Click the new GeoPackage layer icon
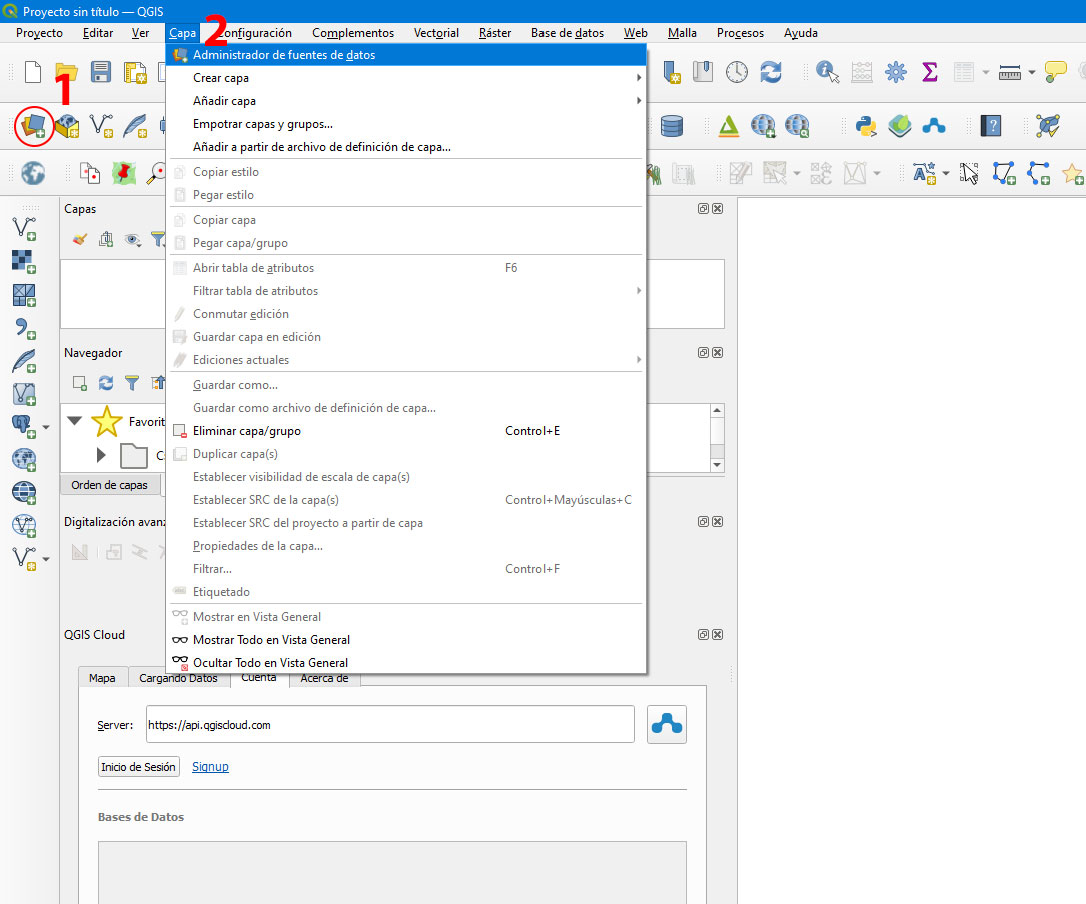 click(x=66, y=126)
